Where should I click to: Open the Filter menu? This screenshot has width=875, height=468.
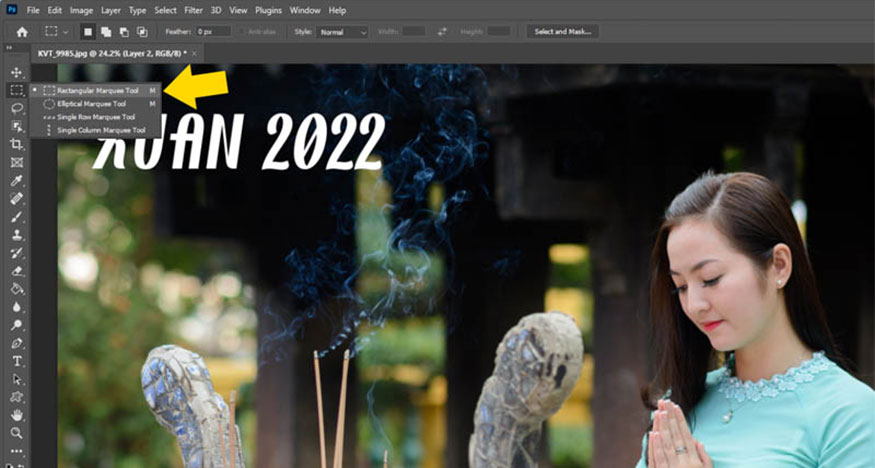pos(192,10)
